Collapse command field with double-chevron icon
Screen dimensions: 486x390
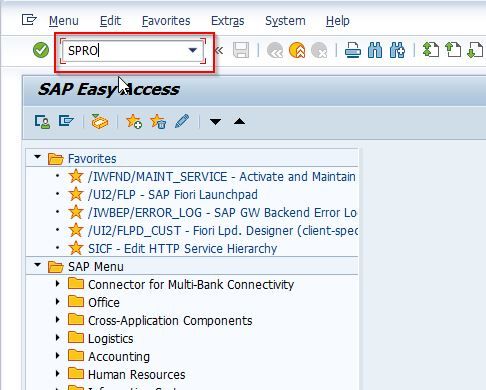tap(219, 51)
